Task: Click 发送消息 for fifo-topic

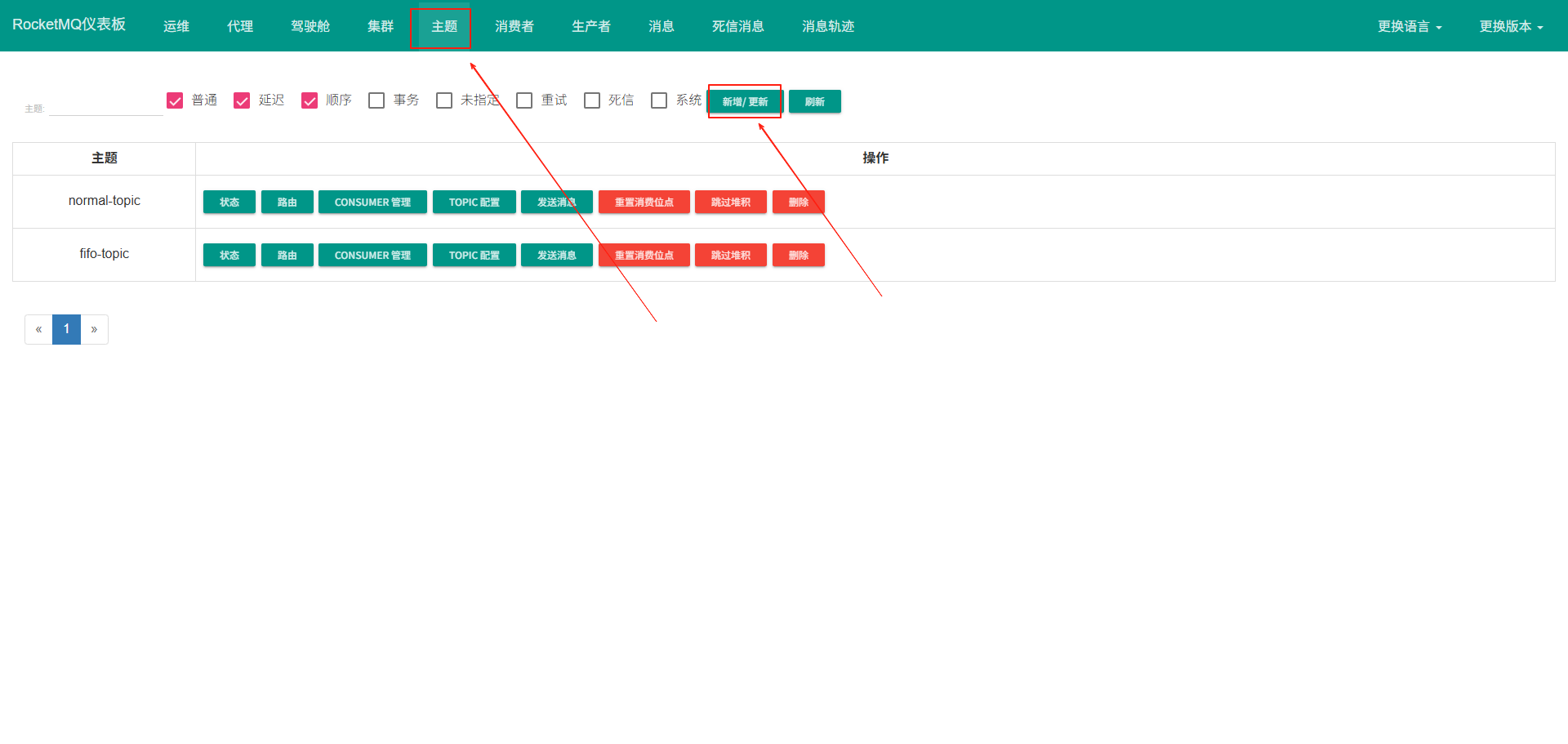Action: pyautogui.click(x=557, y=255)
